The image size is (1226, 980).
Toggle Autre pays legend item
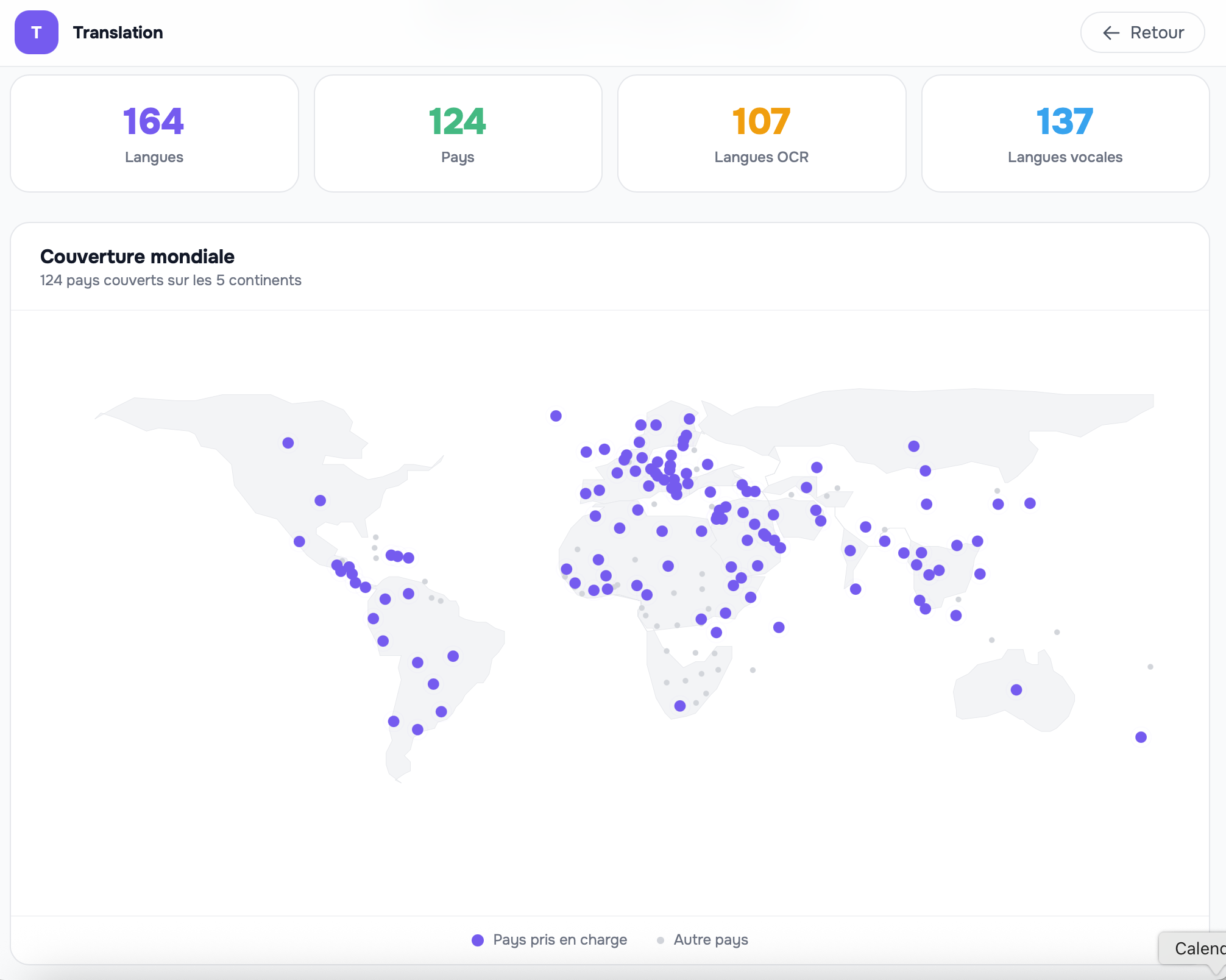[703, 940]
